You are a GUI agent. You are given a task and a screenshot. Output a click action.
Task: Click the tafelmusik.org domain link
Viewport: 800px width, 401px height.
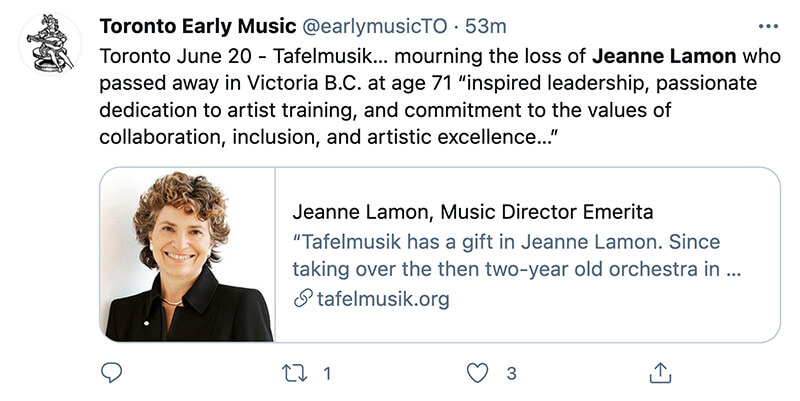coord(382,298)
